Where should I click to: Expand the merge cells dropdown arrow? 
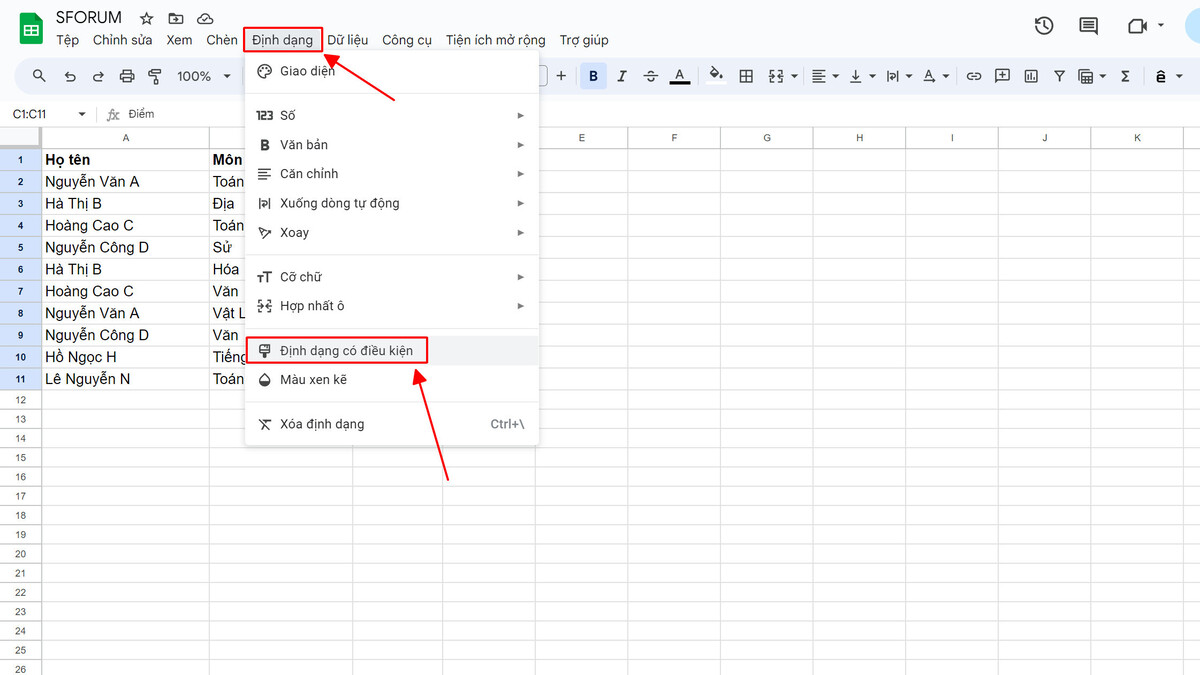pos(794,76)
